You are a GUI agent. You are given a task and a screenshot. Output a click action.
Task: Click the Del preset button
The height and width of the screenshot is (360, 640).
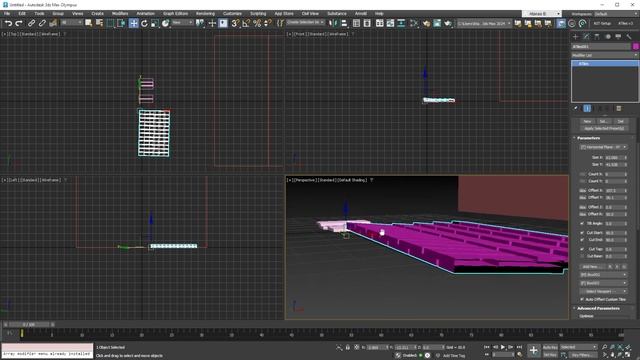click(620, 122)
